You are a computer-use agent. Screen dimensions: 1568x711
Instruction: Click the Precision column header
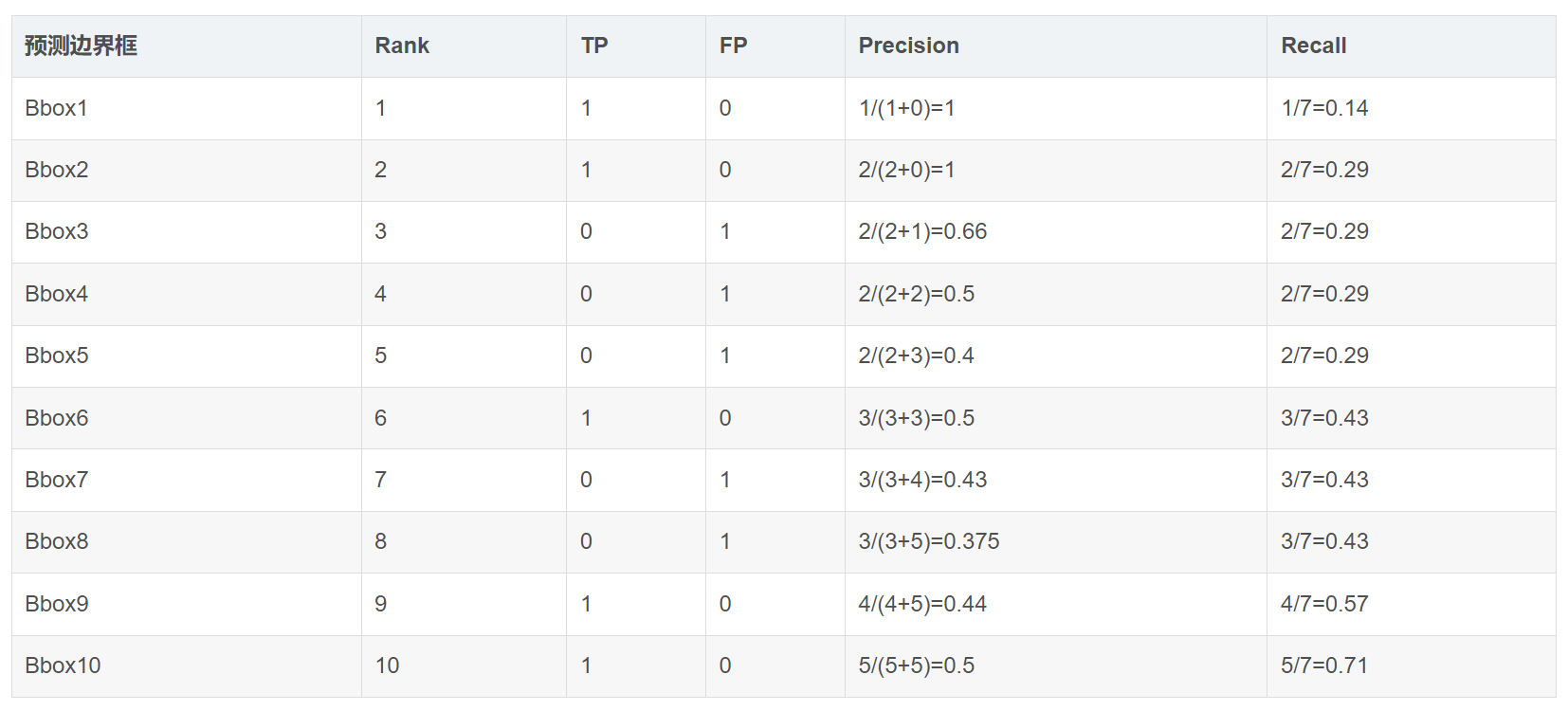[908, 46]
